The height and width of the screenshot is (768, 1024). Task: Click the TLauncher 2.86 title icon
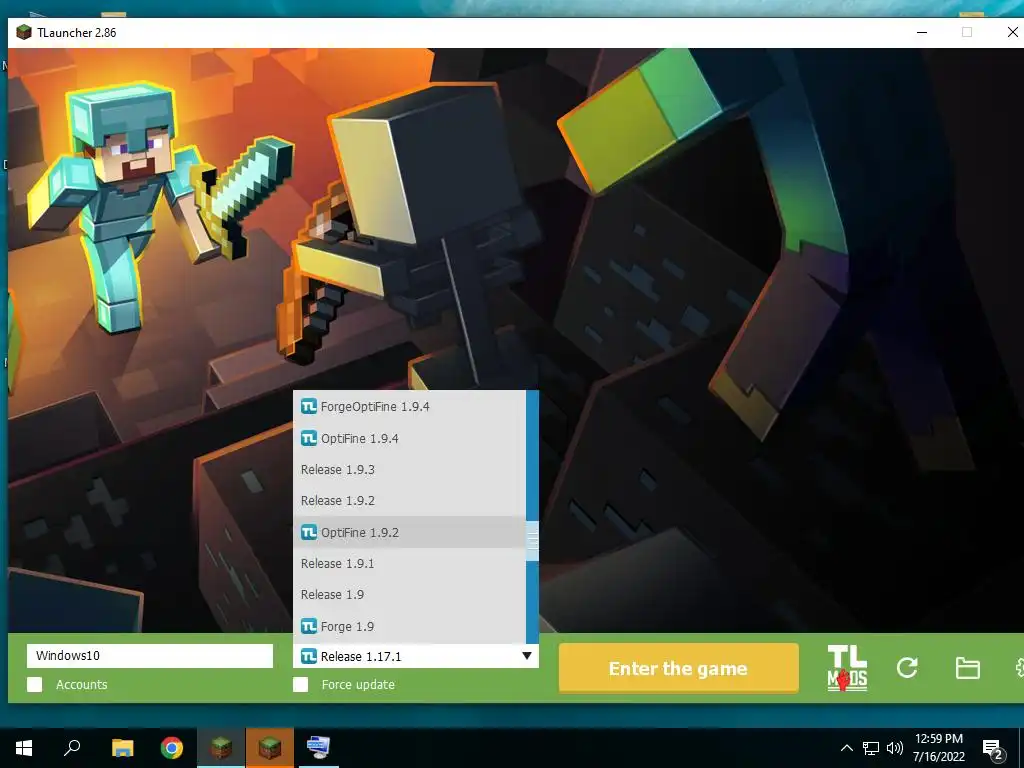tap(24, 32)
